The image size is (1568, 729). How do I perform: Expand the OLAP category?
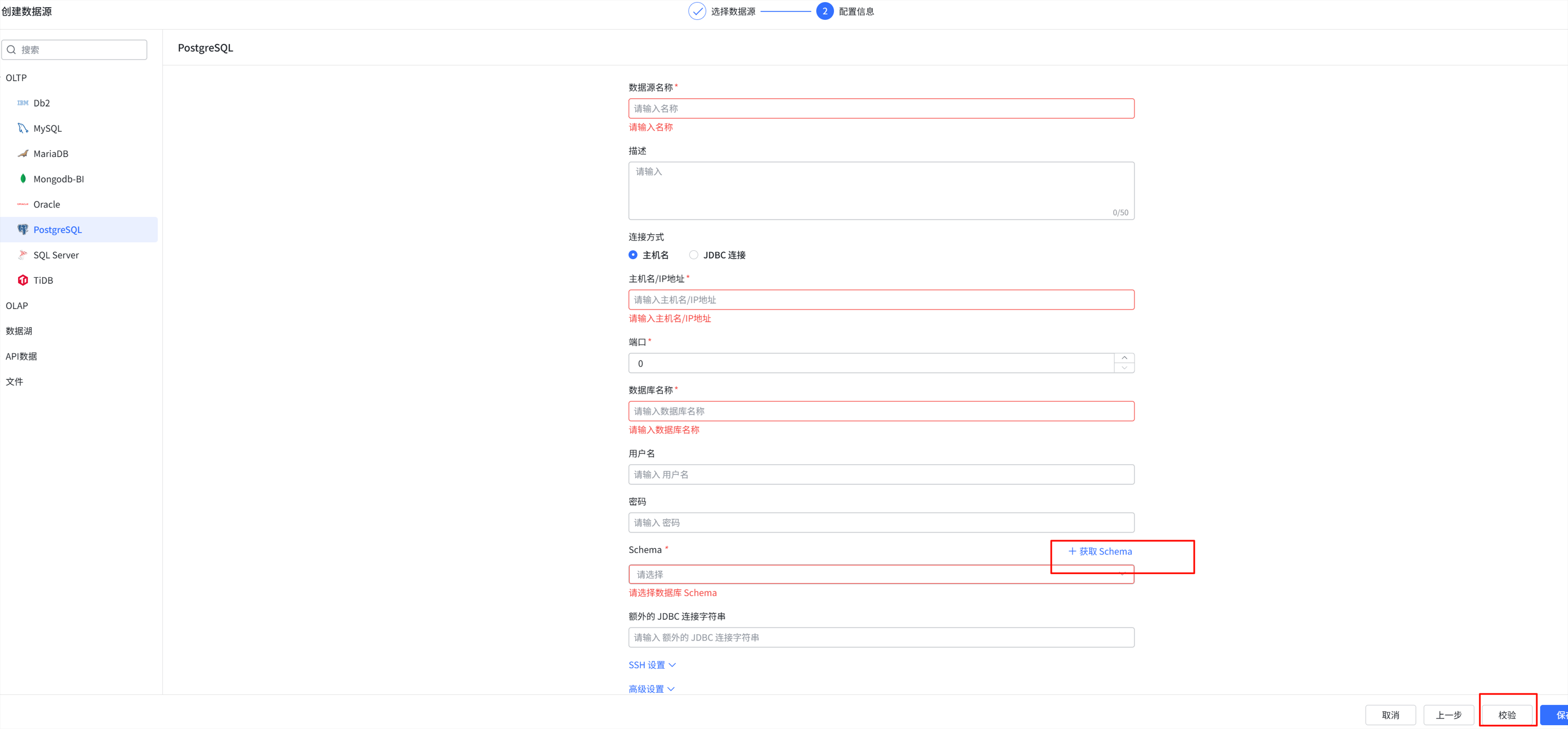coord(17,306)
